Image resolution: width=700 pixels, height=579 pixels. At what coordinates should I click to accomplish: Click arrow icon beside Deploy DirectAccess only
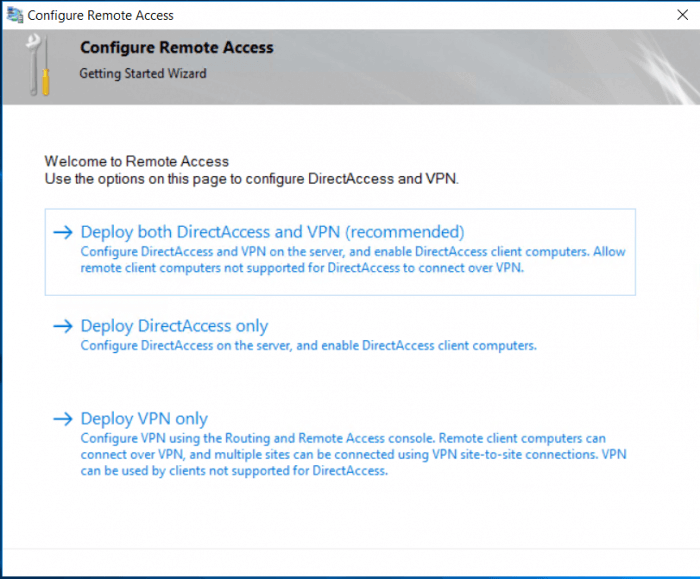[x=62, y=326]
